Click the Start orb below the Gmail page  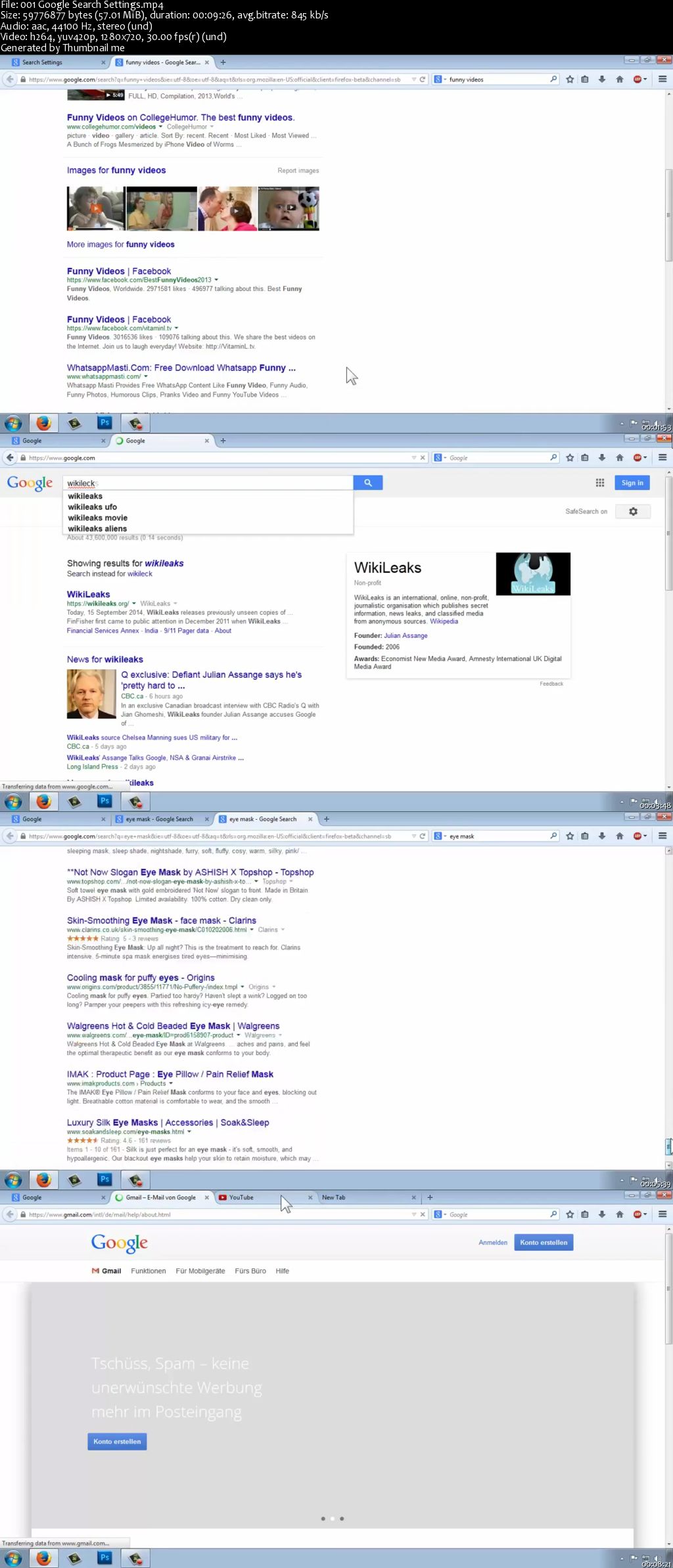13,1558
